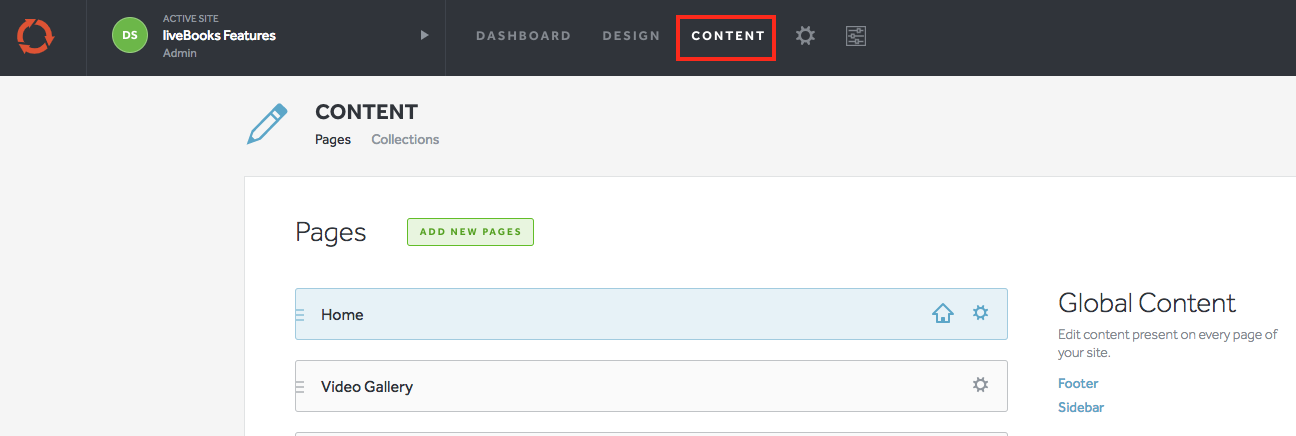Open the Footer global content link

[1078, 384]
